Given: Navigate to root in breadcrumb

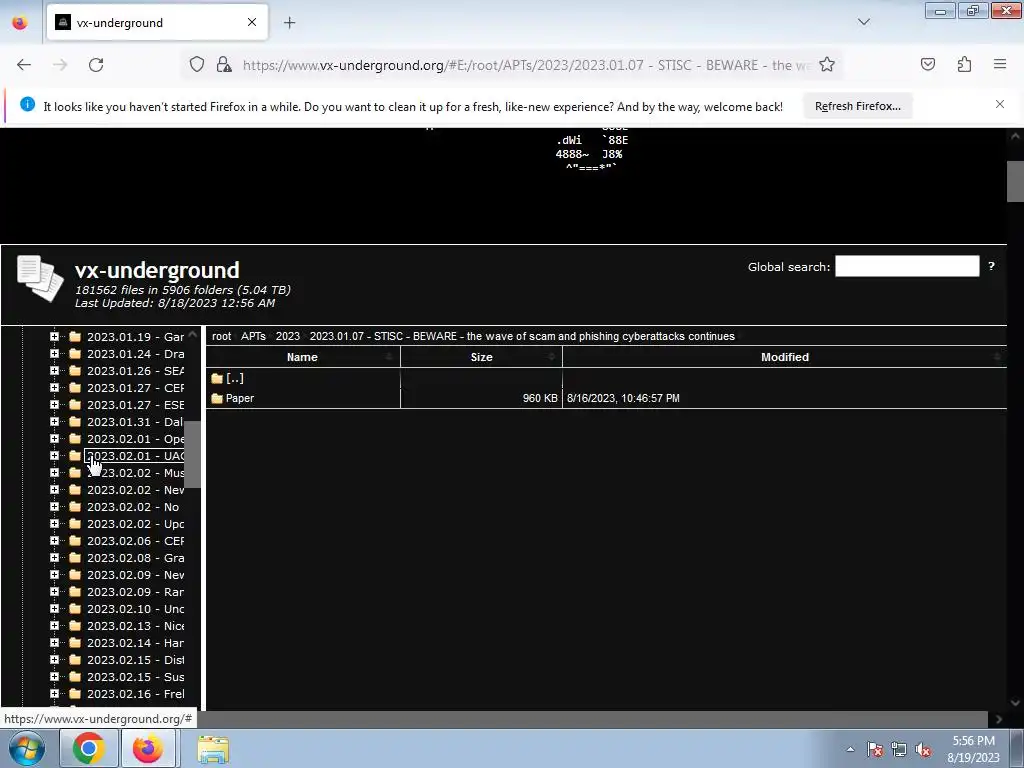Looking at the screenshot, I should [221, 336].
